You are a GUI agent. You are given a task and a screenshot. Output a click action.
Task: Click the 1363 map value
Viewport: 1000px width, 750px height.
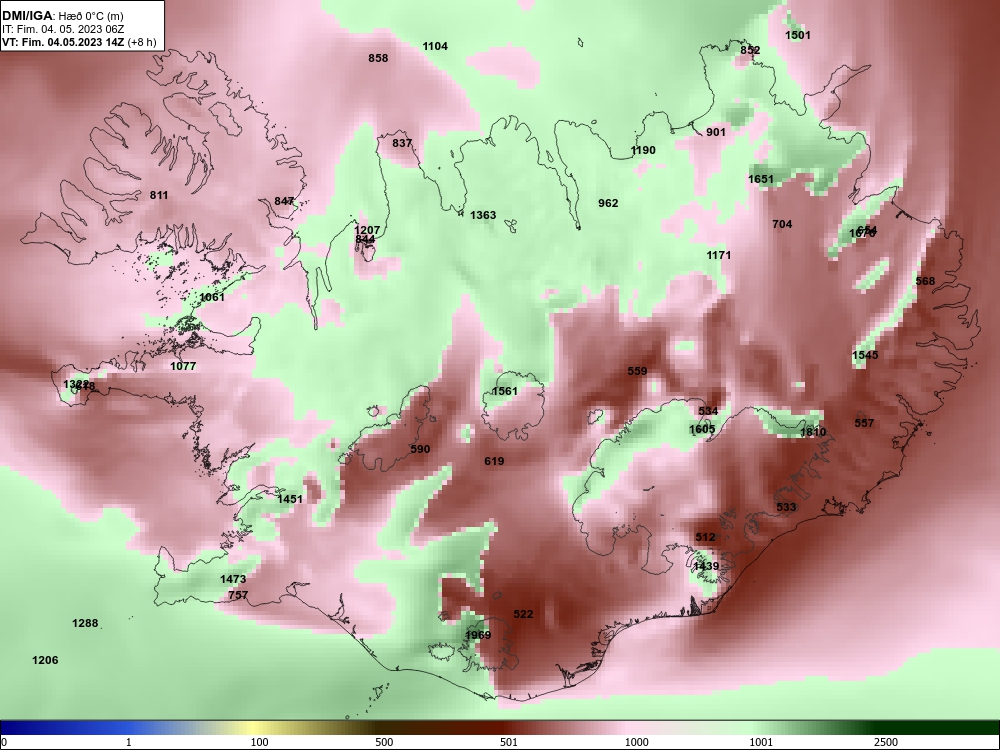pyautogui.click(x=483, y=215)
